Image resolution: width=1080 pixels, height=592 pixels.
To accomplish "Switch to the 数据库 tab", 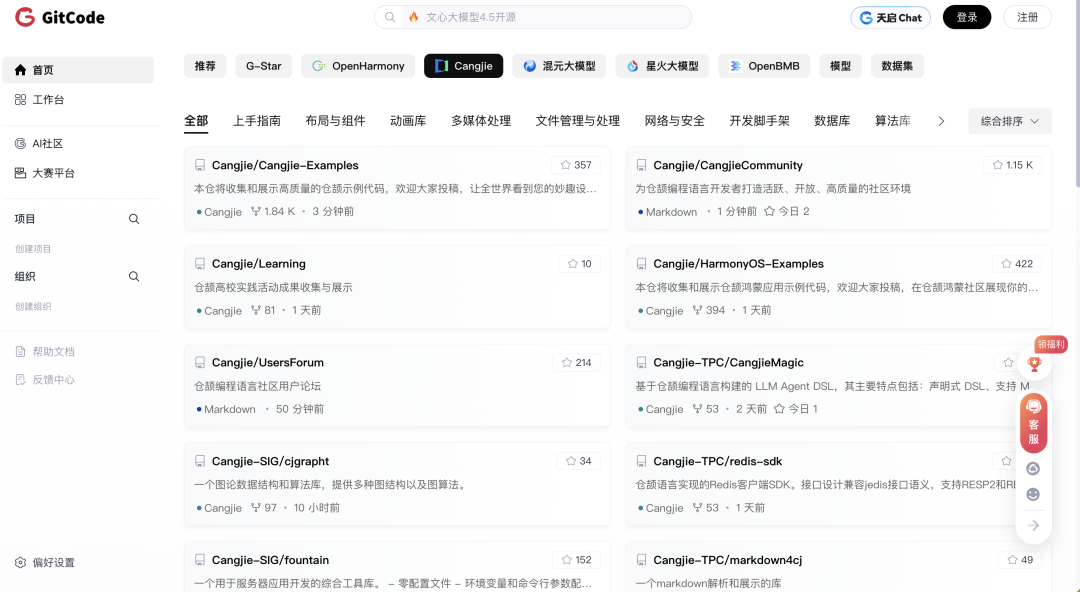I will click(x=832, y=121).
